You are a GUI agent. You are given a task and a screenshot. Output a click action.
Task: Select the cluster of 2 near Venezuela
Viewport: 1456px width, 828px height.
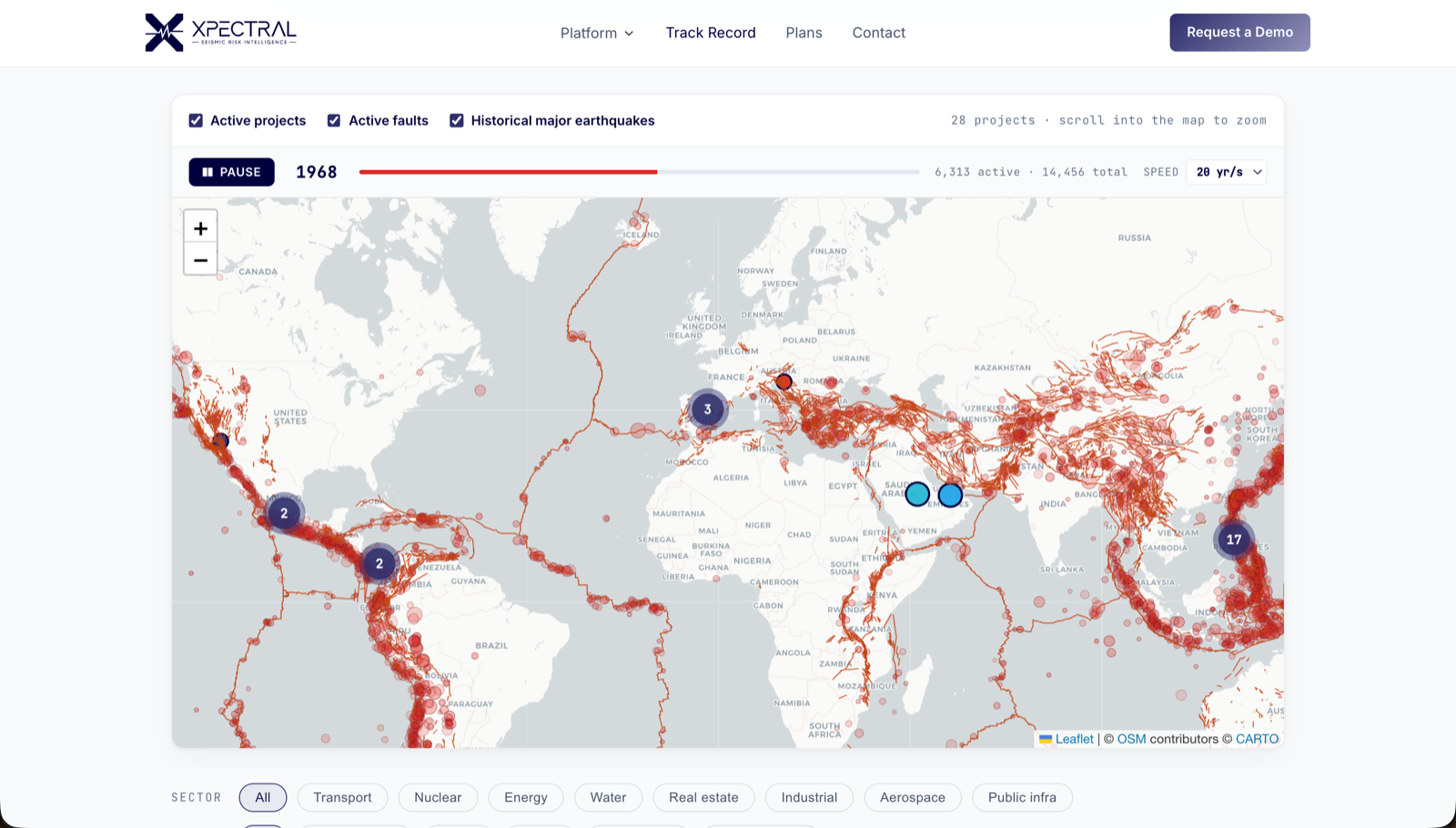coord(379,563)
